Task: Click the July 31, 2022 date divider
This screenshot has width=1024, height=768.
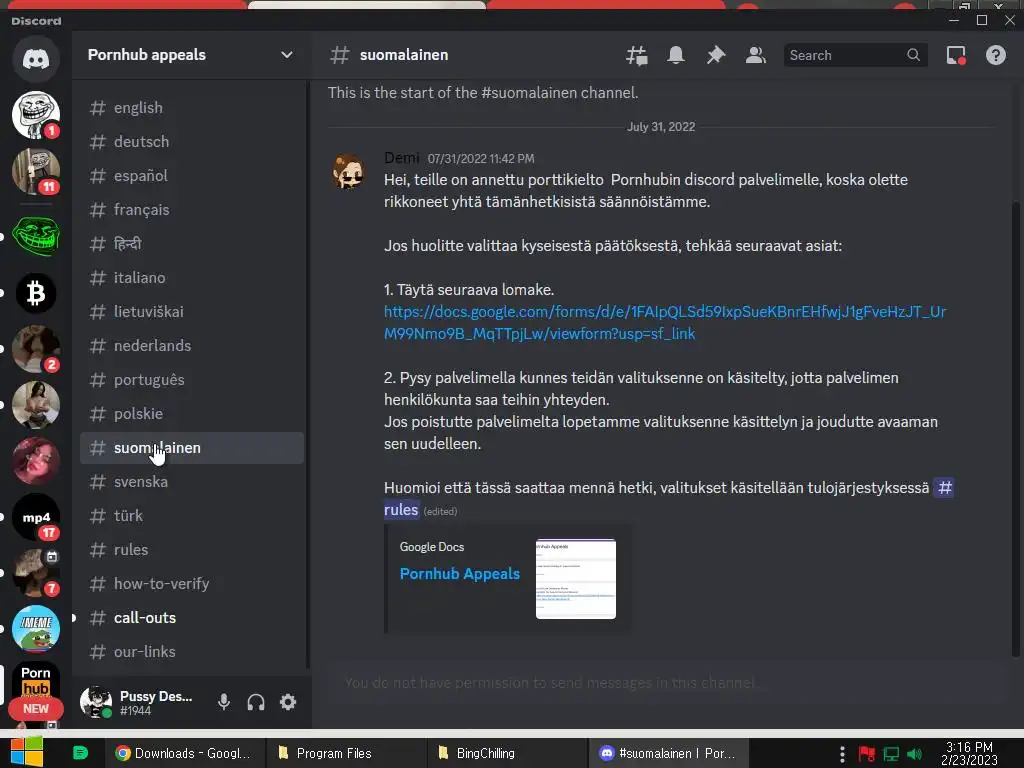Action: click(x=661, y=127)
